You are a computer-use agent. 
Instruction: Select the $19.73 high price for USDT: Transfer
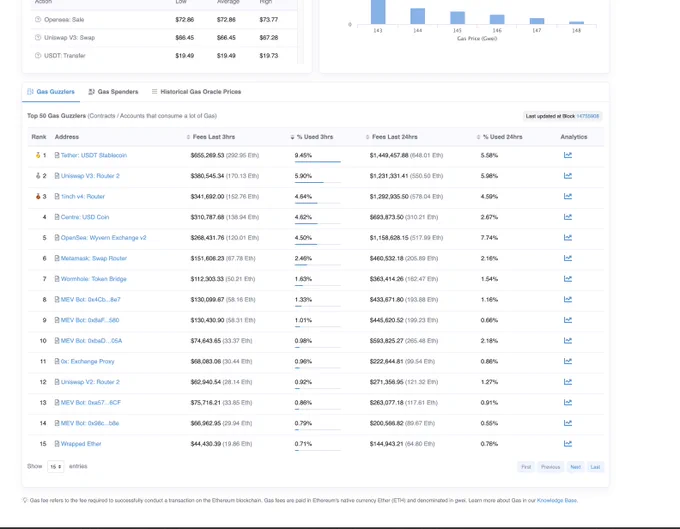(268, 56)
